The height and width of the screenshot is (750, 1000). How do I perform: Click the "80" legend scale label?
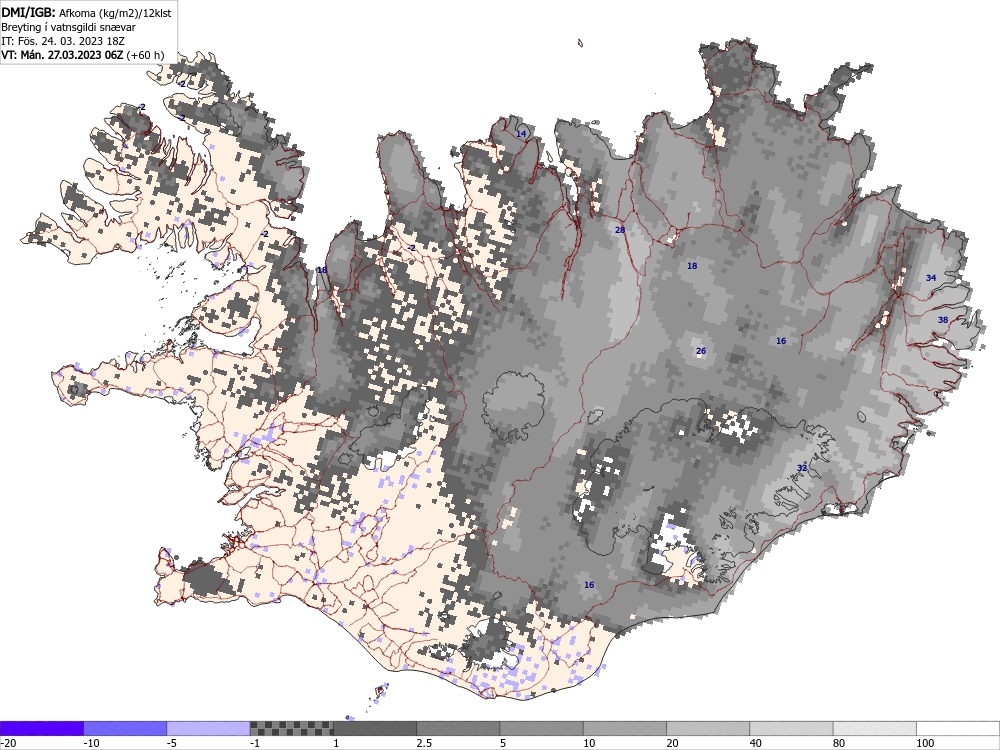839,744
